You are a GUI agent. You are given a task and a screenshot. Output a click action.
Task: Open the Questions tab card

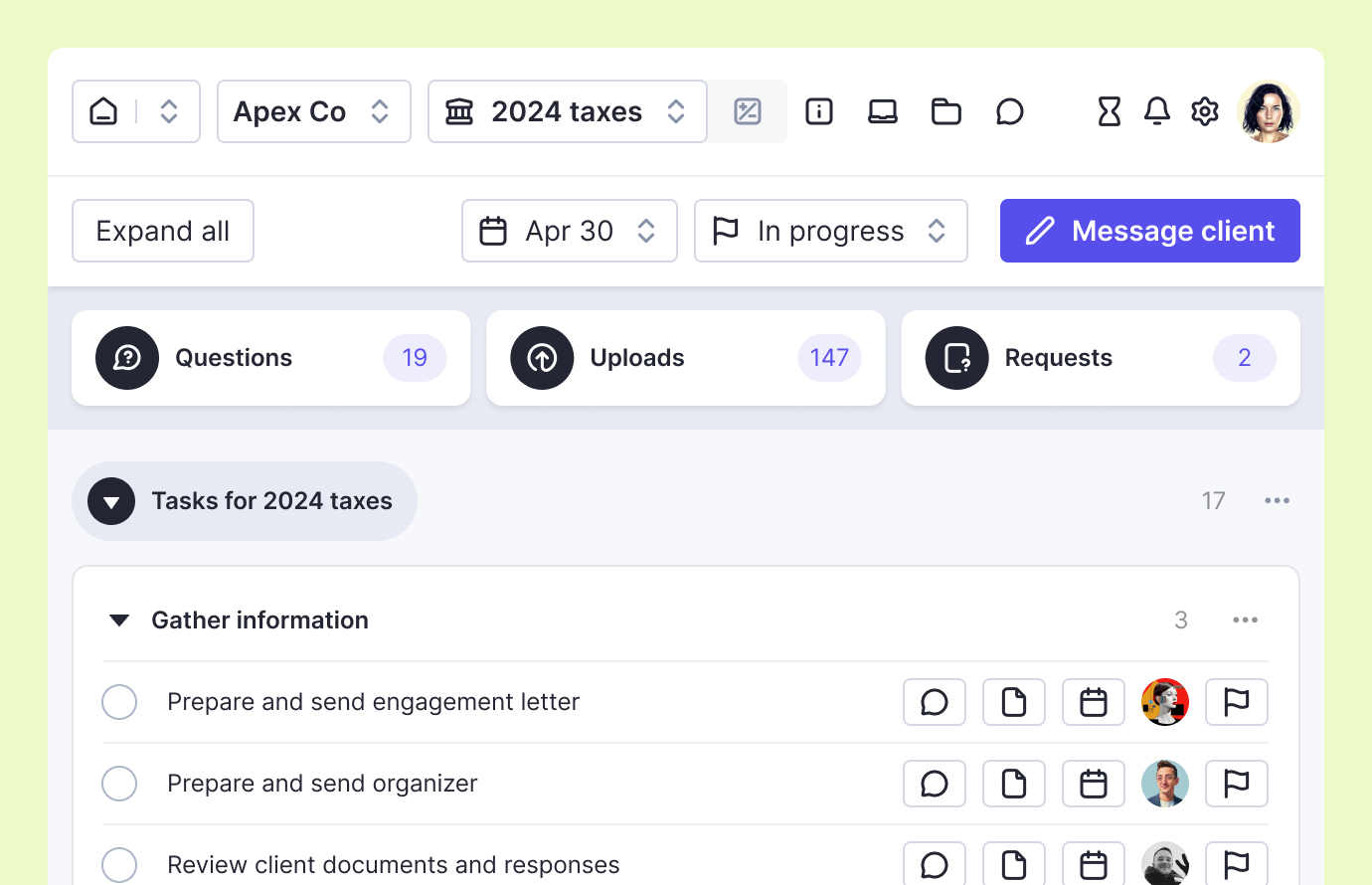point(270,358)
